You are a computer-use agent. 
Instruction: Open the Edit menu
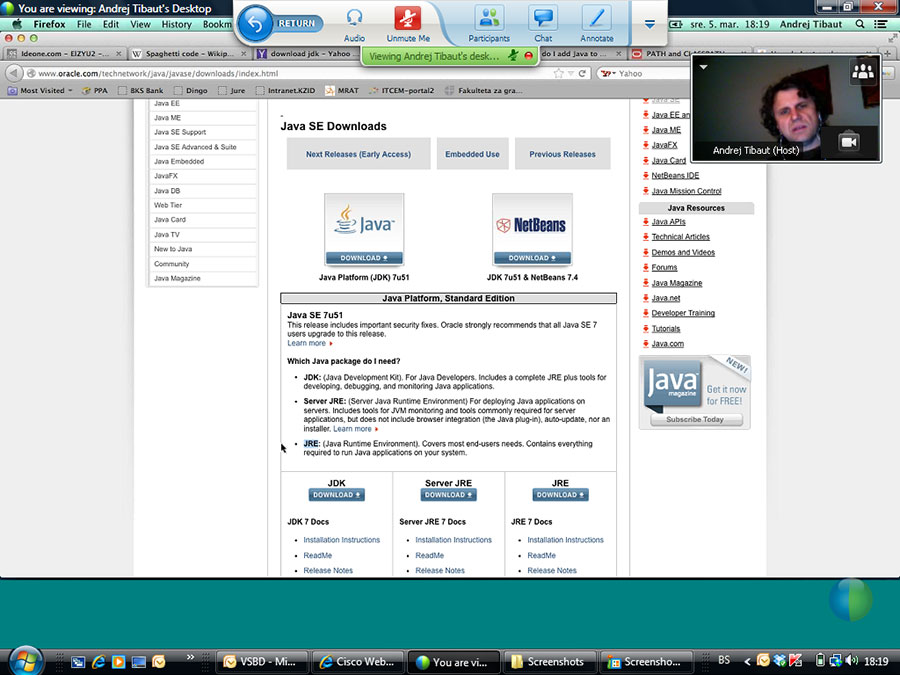[x=111, y=24]
